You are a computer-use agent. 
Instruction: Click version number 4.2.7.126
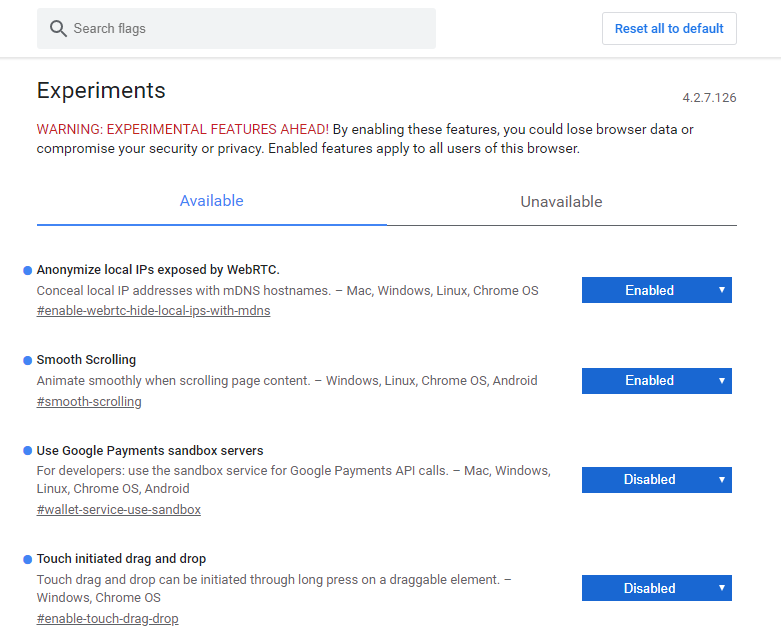(709, 98)
